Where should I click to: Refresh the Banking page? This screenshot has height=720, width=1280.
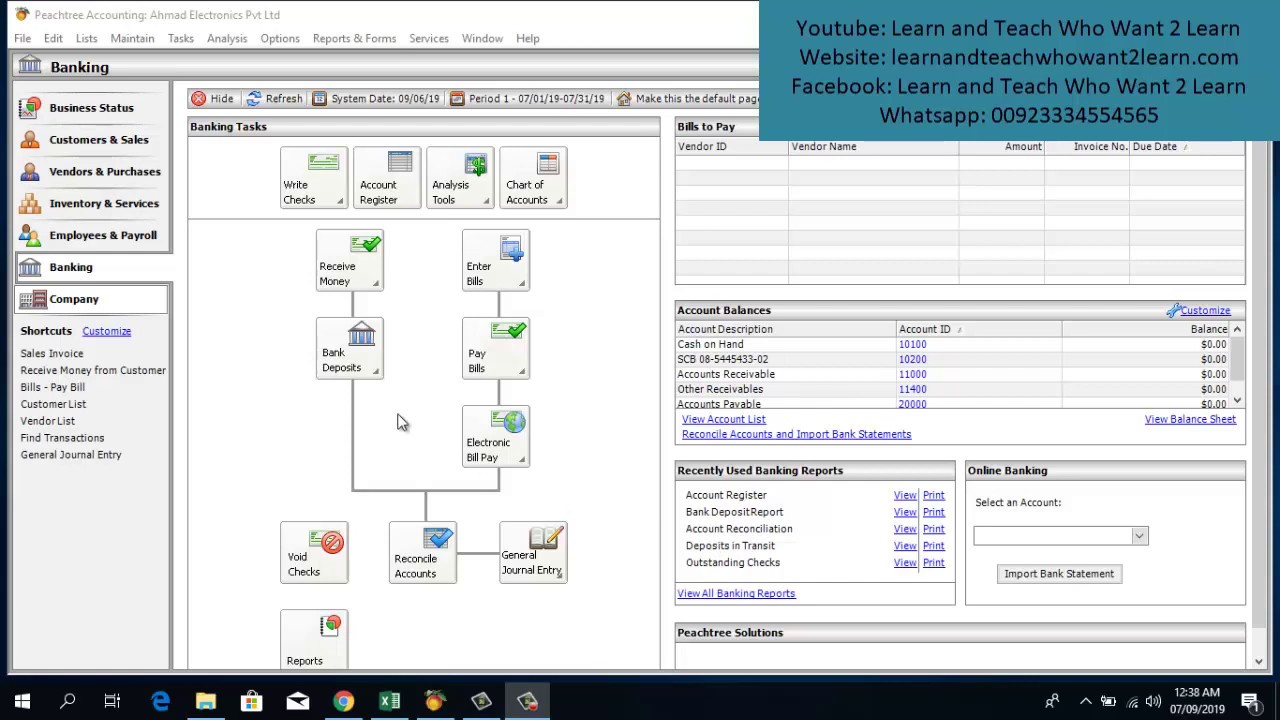(x=274, y=98)
